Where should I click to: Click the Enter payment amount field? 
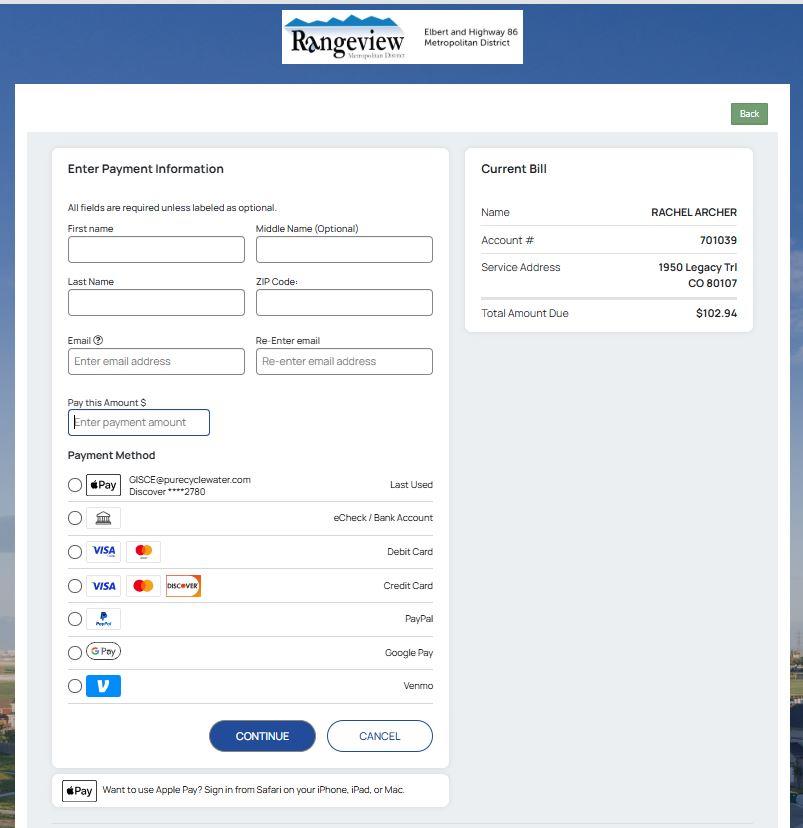click(138, 422)
